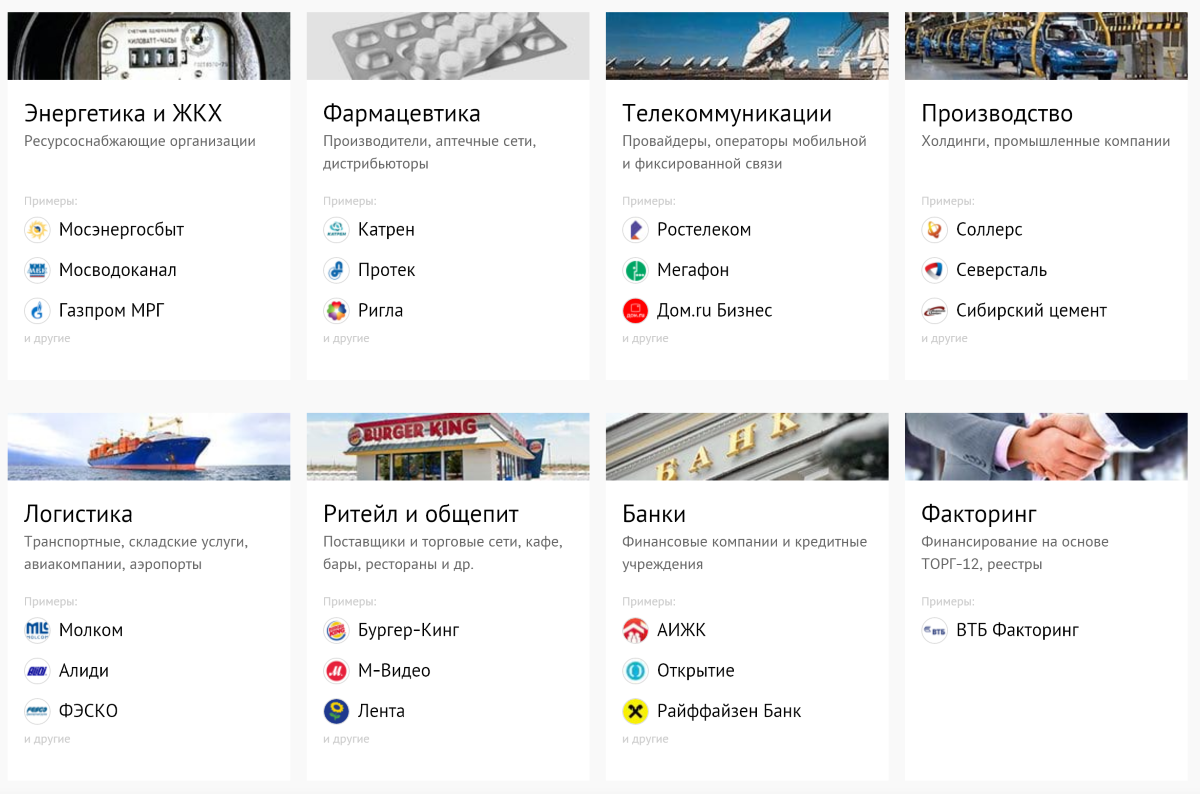This screenshot has width=1200, height=794.
Task: Click the ФЭСКО logo icon
Action: (37, 712)
